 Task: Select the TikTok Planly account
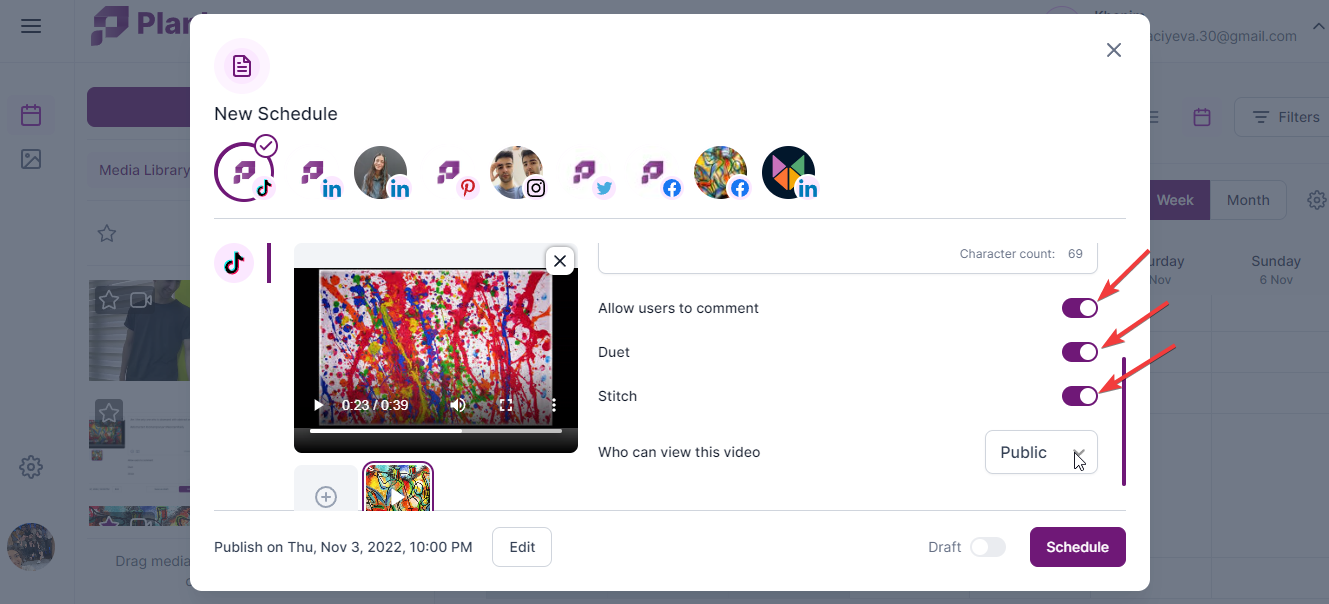[x=244, y=172]
